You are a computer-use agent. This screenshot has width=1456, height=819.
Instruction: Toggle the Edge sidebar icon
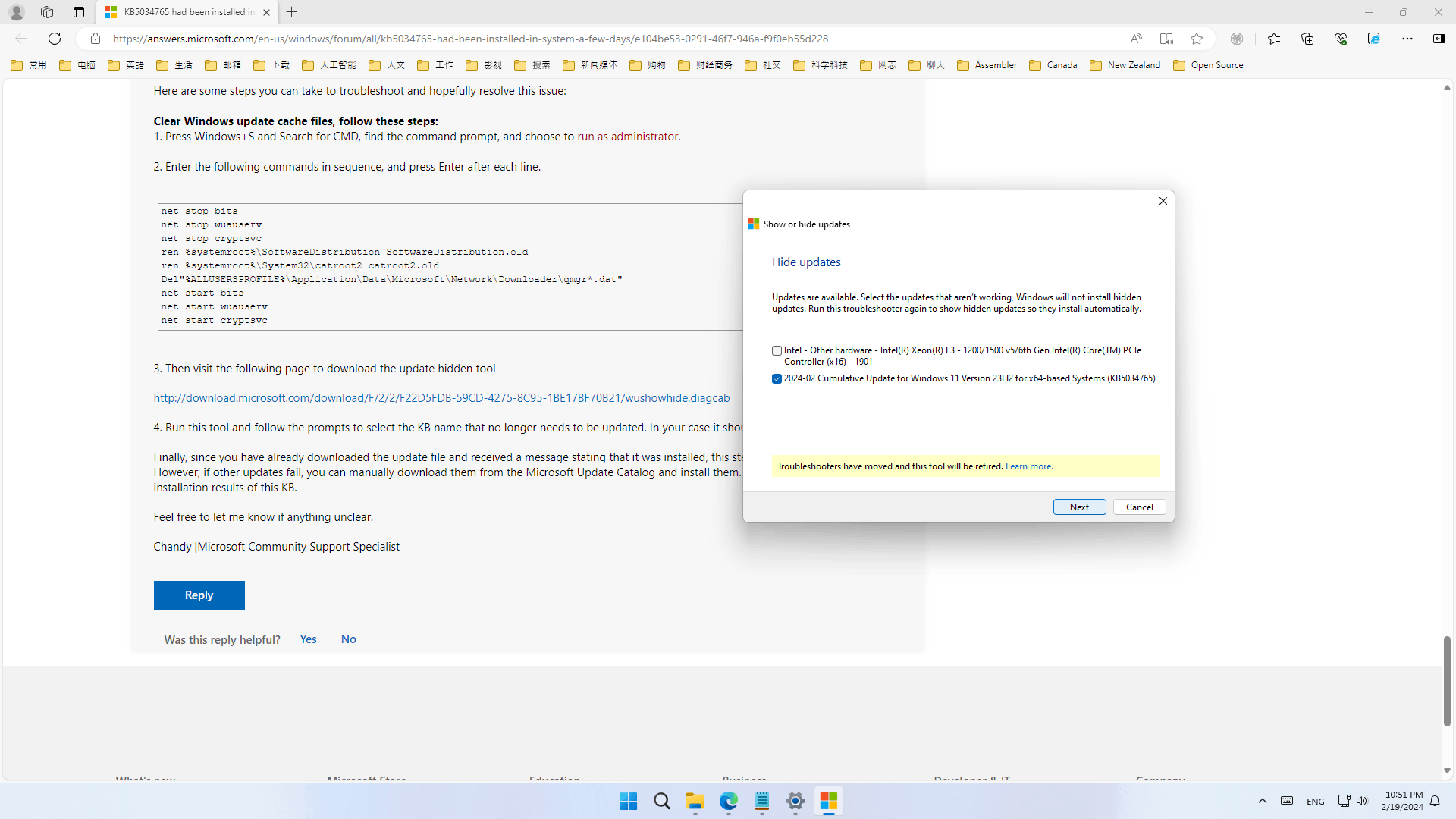click(x=1439, y=39)
